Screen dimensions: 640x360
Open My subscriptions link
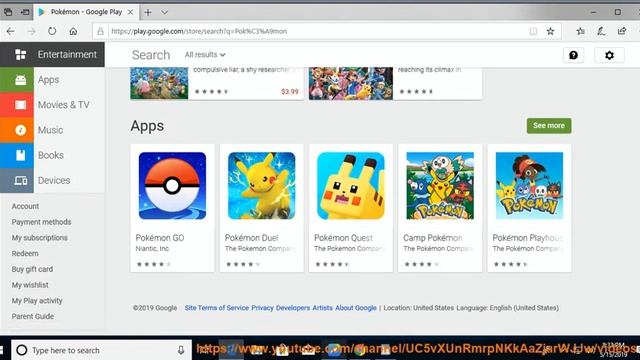[40, 238]
